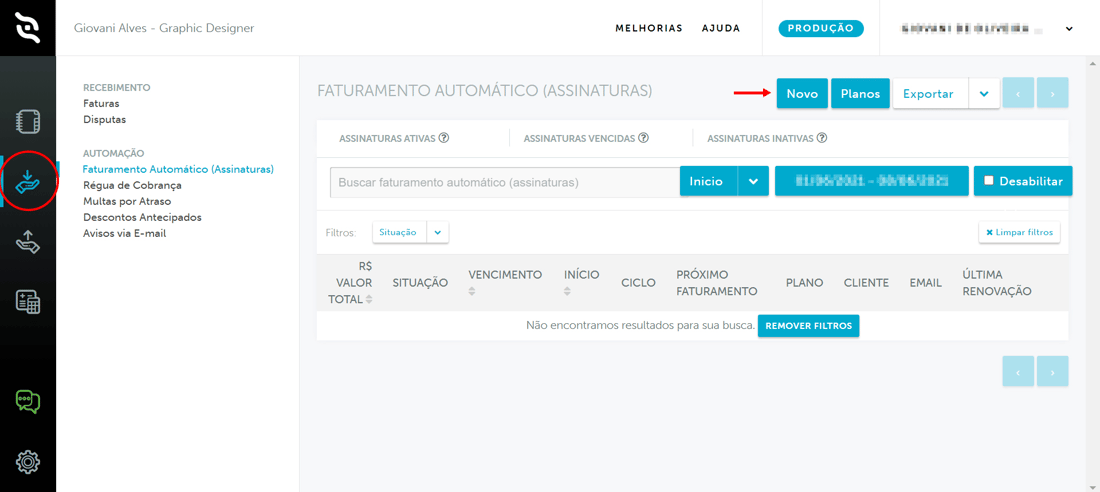Screen dimensions: 1100x492
Task: Click help icon beside Assinaturas Ativas
Action: (444, 138)
